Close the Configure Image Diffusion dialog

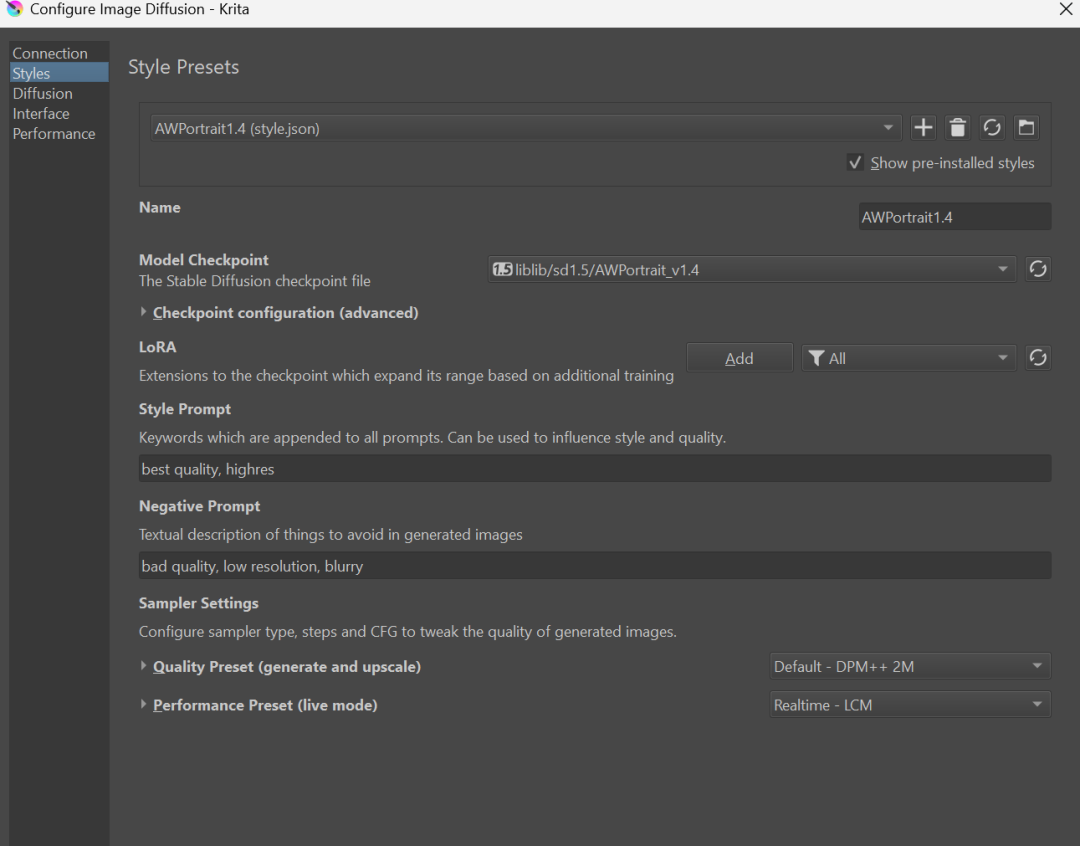click(1065, 9)
